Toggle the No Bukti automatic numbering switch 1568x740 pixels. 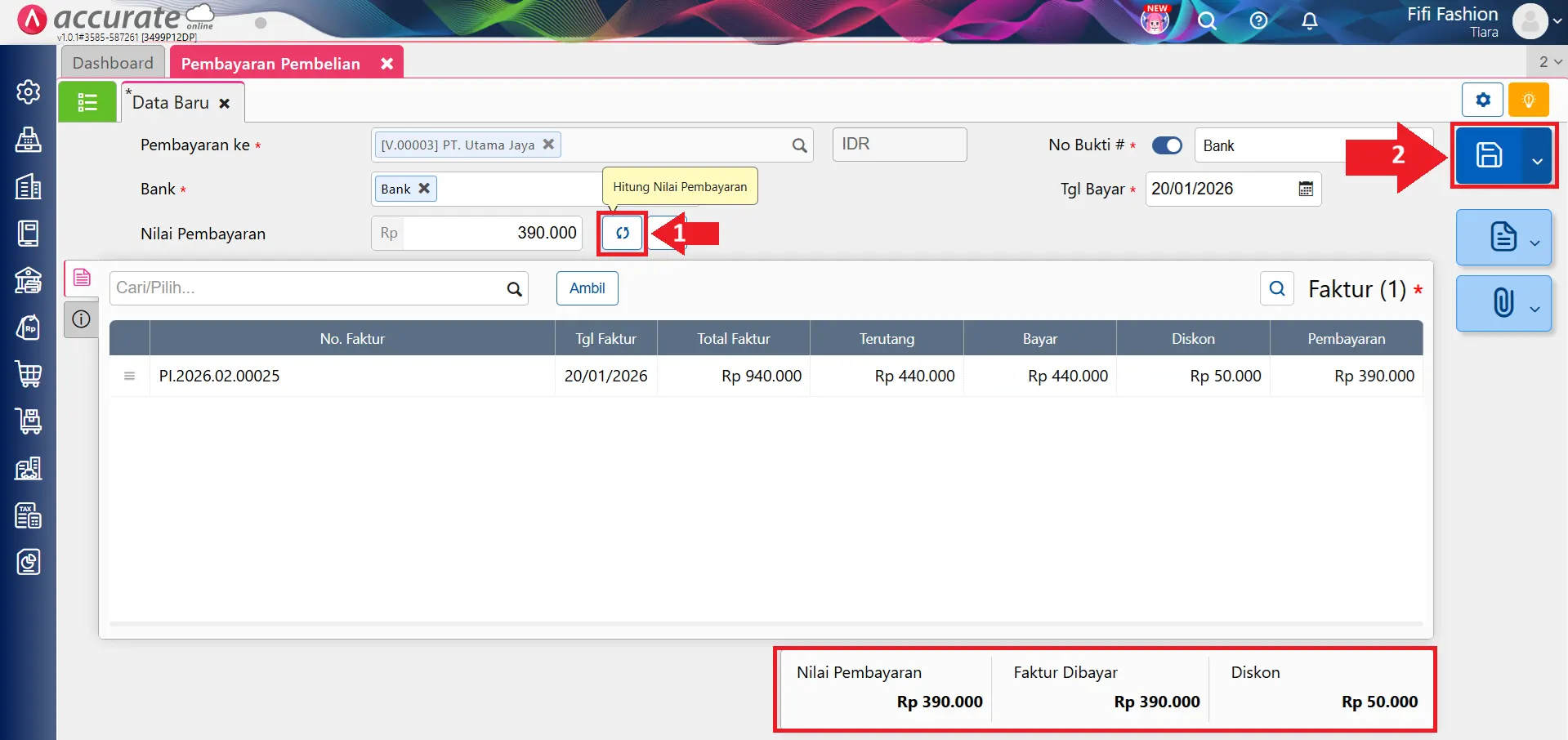pyautogui.click(x=1167, y=145)
